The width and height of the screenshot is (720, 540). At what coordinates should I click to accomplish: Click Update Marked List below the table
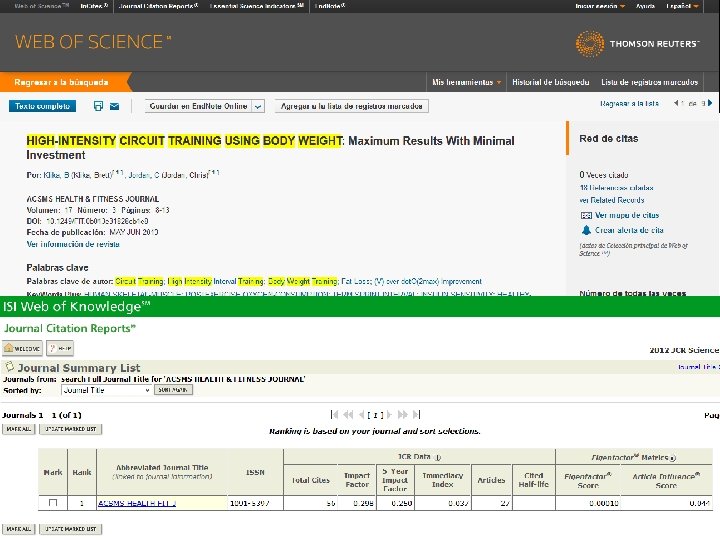point(70,529)
